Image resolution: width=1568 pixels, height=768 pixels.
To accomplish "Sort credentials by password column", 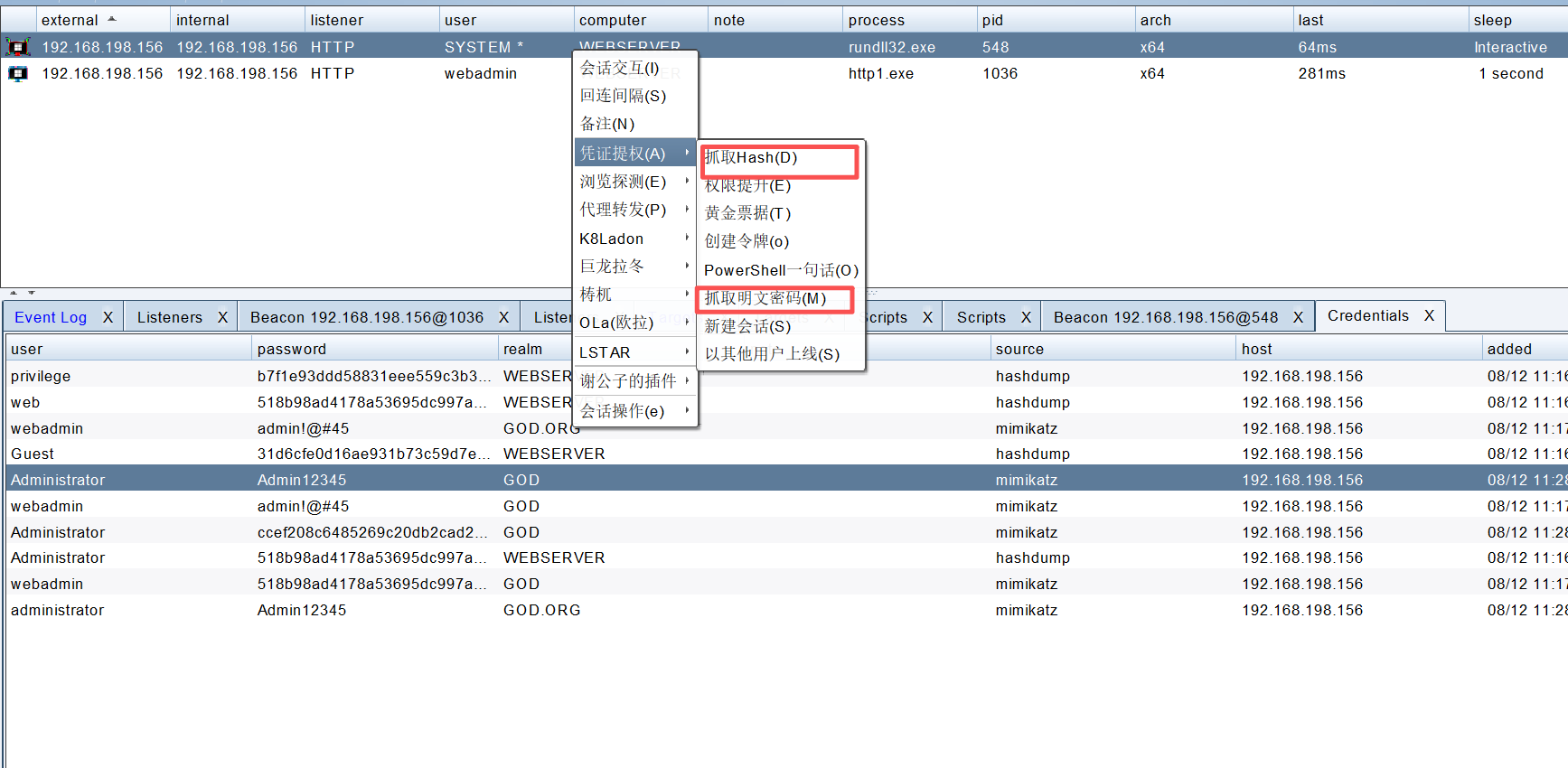I will pyautogui.click(x=374, y=349).
